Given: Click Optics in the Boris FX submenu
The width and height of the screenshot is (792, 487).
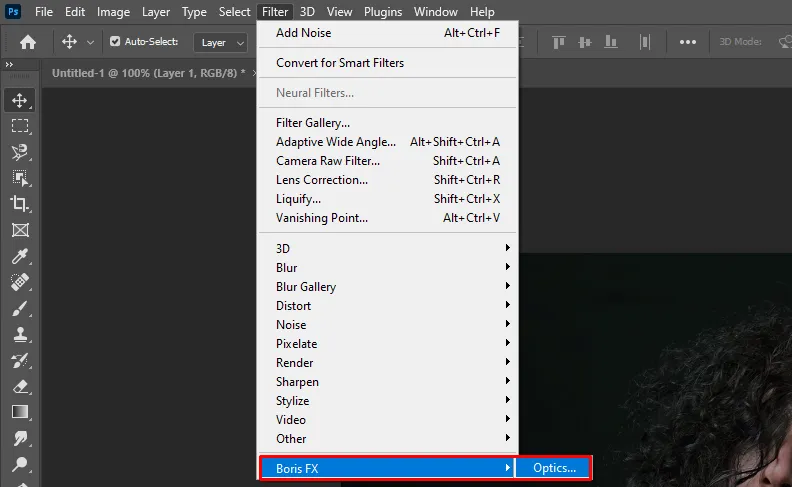Looking at the screenshot, I should coord(554,467).
